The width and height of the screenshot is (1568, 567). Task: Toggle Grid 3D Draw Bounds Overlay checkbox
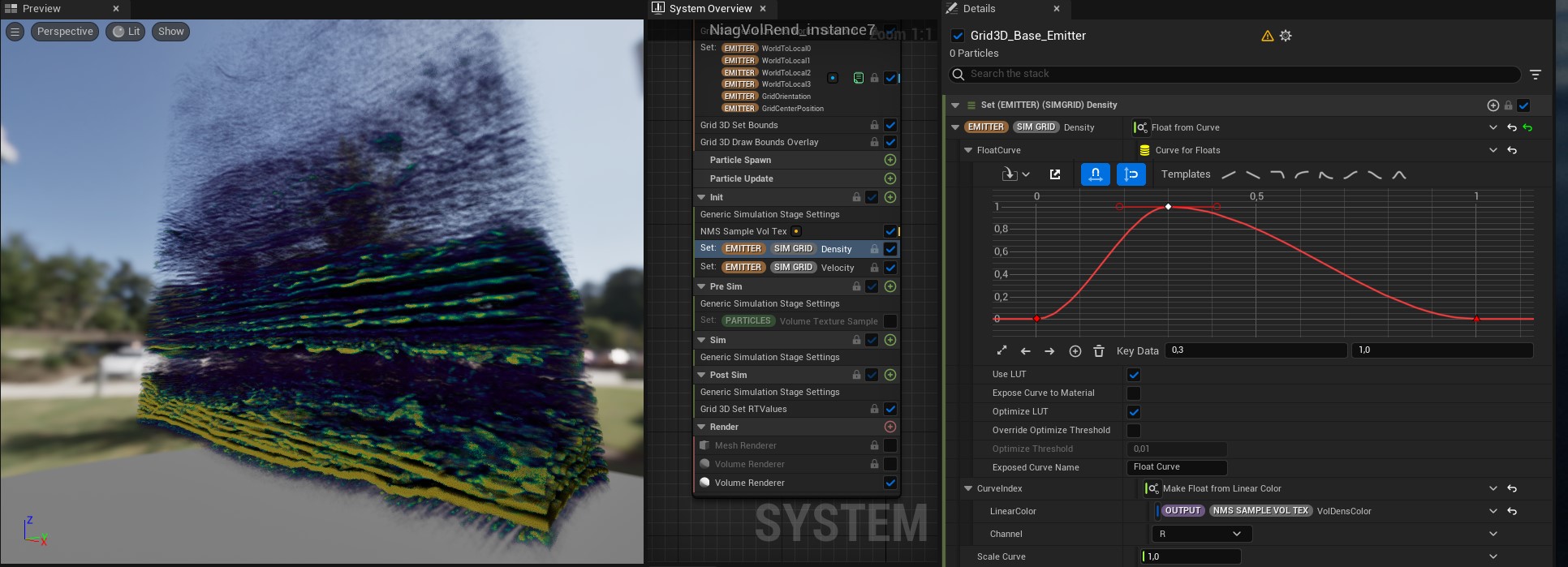(x=890, y=142)
